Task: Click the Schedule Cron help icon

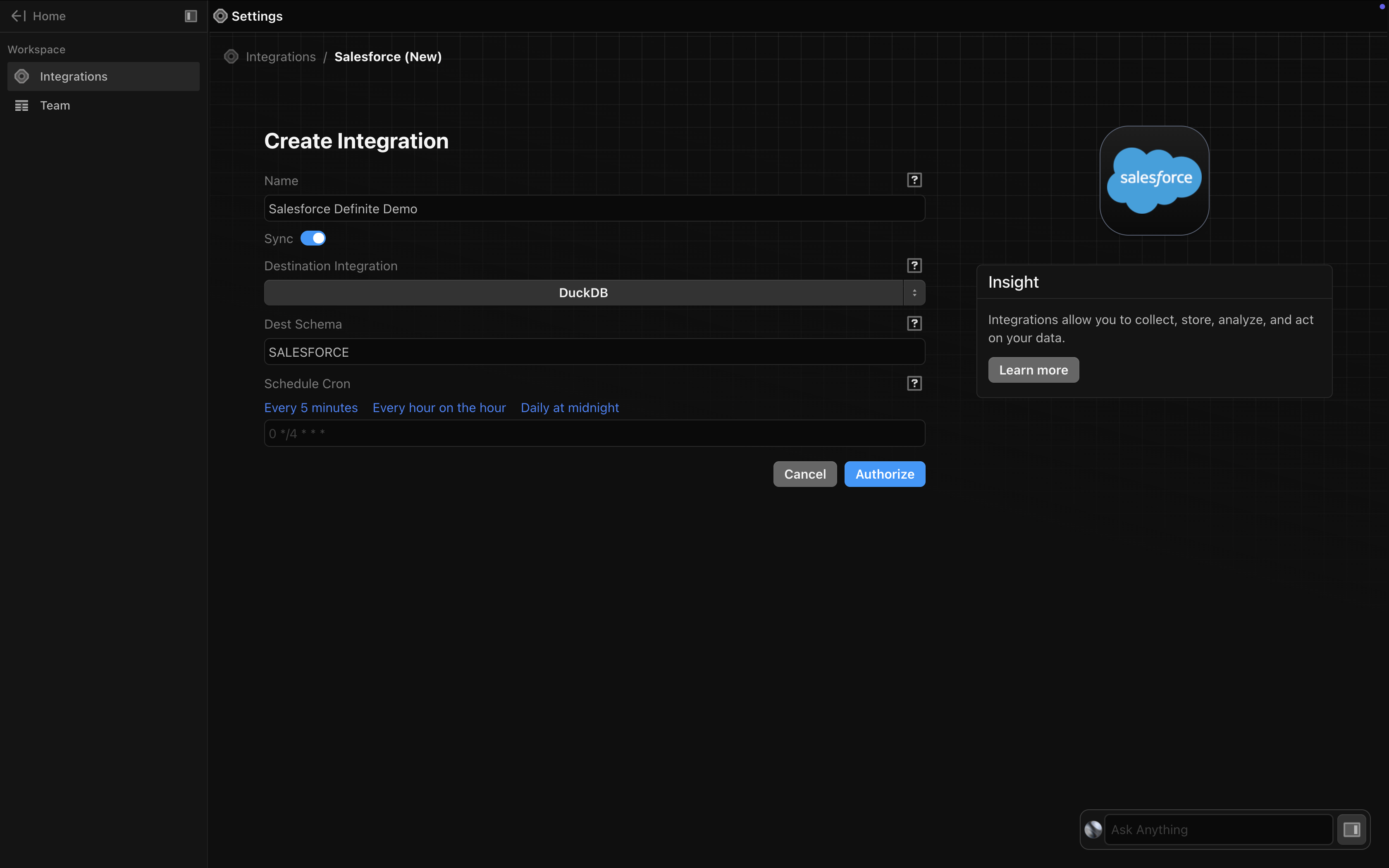Action: (914, 384)
